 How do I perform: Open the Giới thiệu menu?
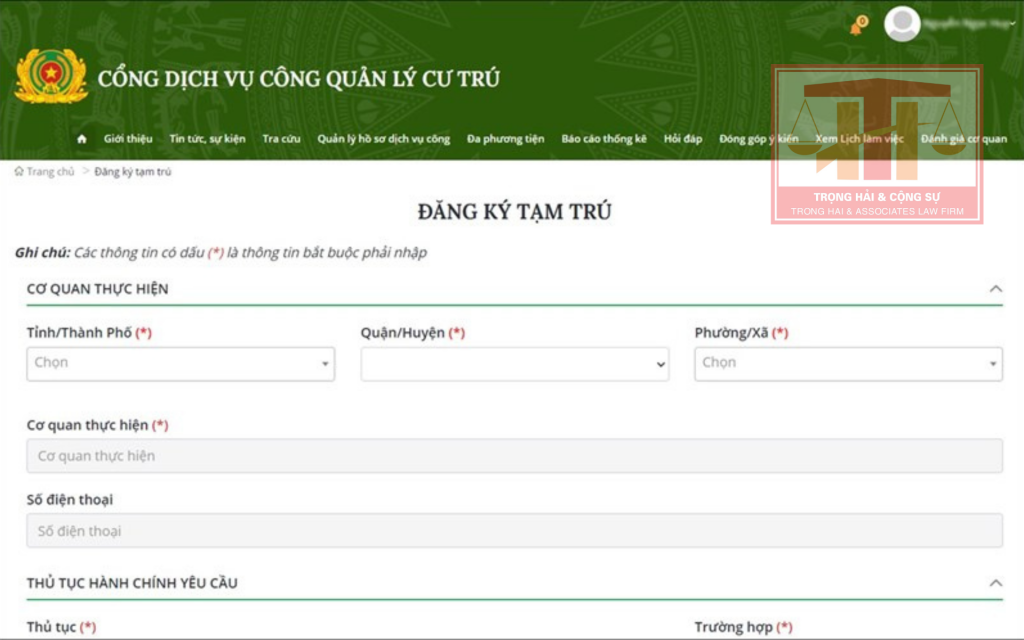[128, 139]
